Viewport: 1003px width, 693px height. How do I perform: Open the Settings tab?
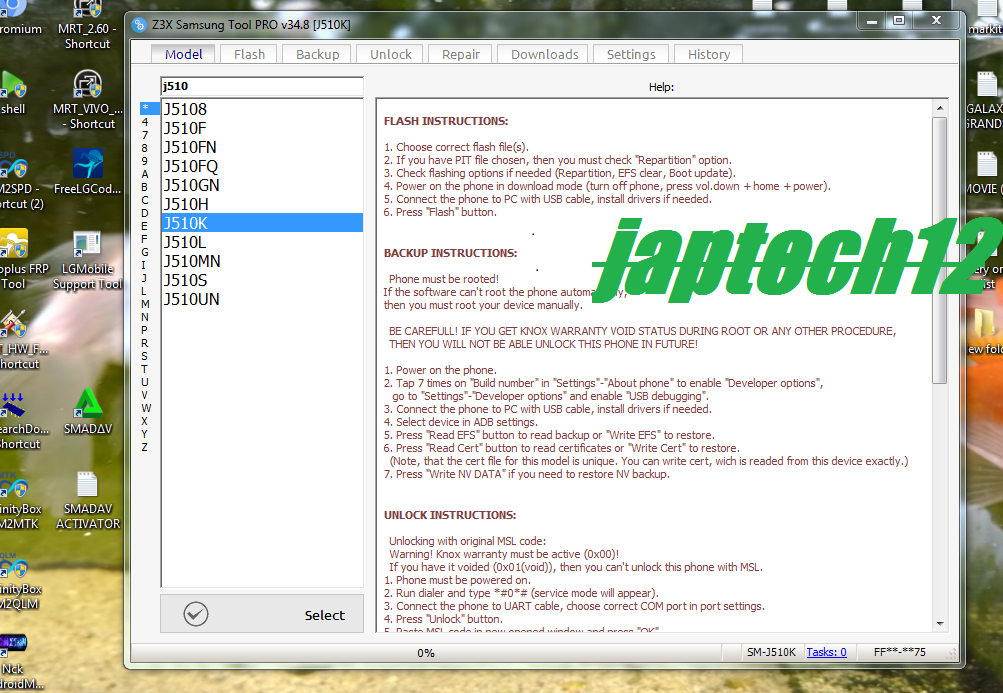pos(631,54)
